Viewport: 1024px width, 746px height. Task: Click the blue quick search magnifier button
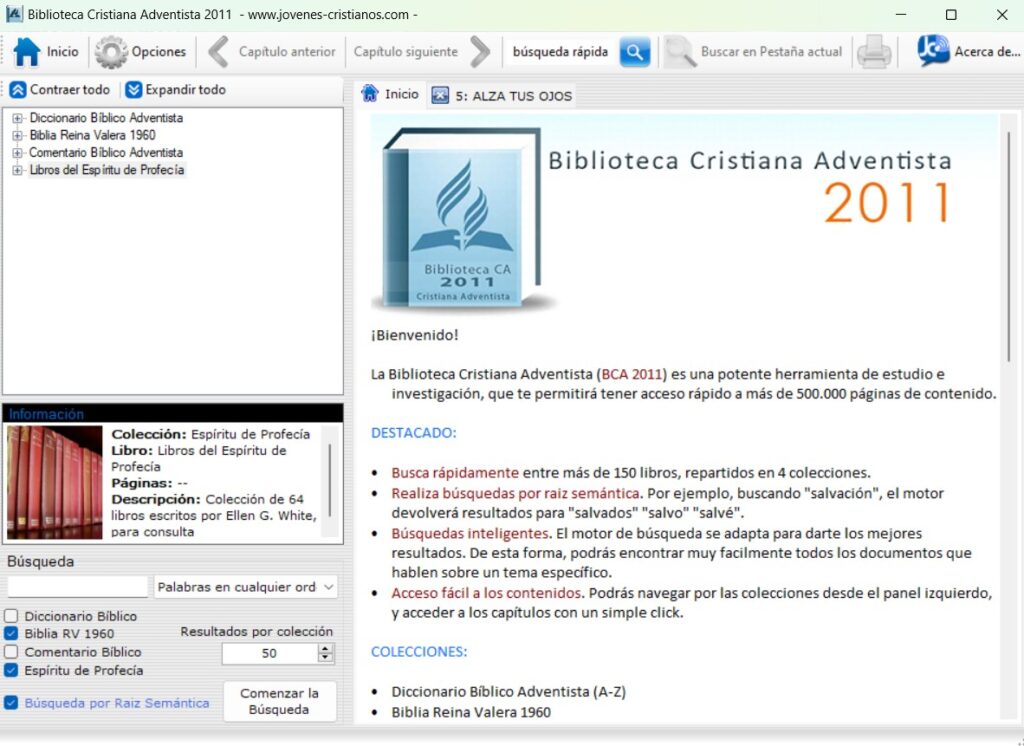pos(635,51)
